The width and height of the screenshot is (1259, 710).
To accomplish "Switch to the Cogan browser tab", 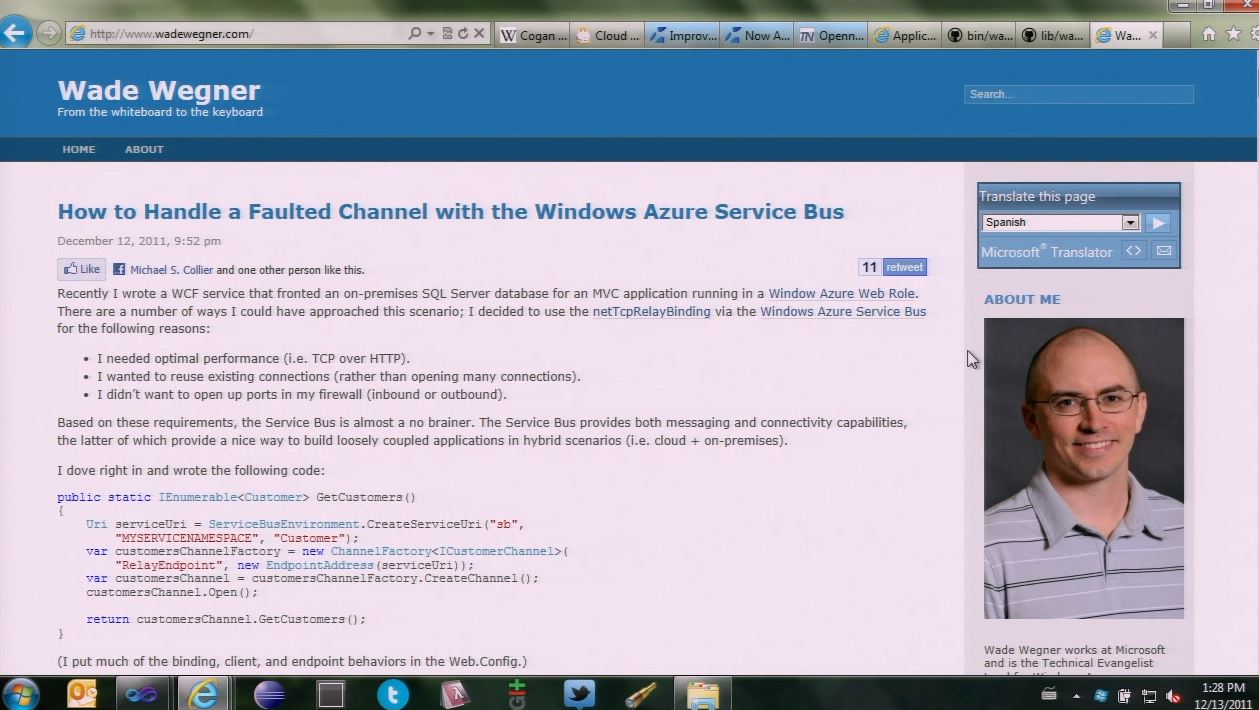I will (x=533, y=35).
